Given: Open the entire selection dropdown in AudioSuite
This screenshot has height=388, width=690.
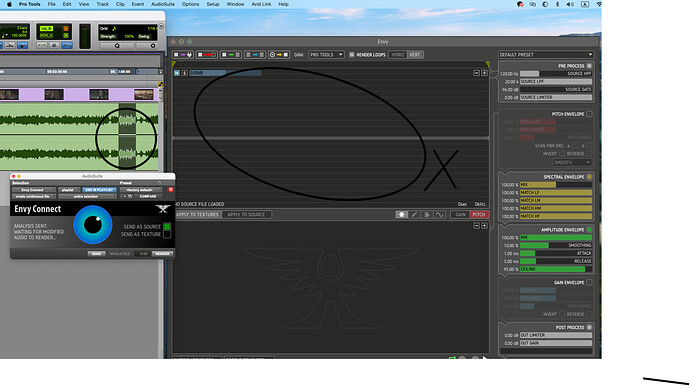Looking at the screenshot, I should (87, 196).
